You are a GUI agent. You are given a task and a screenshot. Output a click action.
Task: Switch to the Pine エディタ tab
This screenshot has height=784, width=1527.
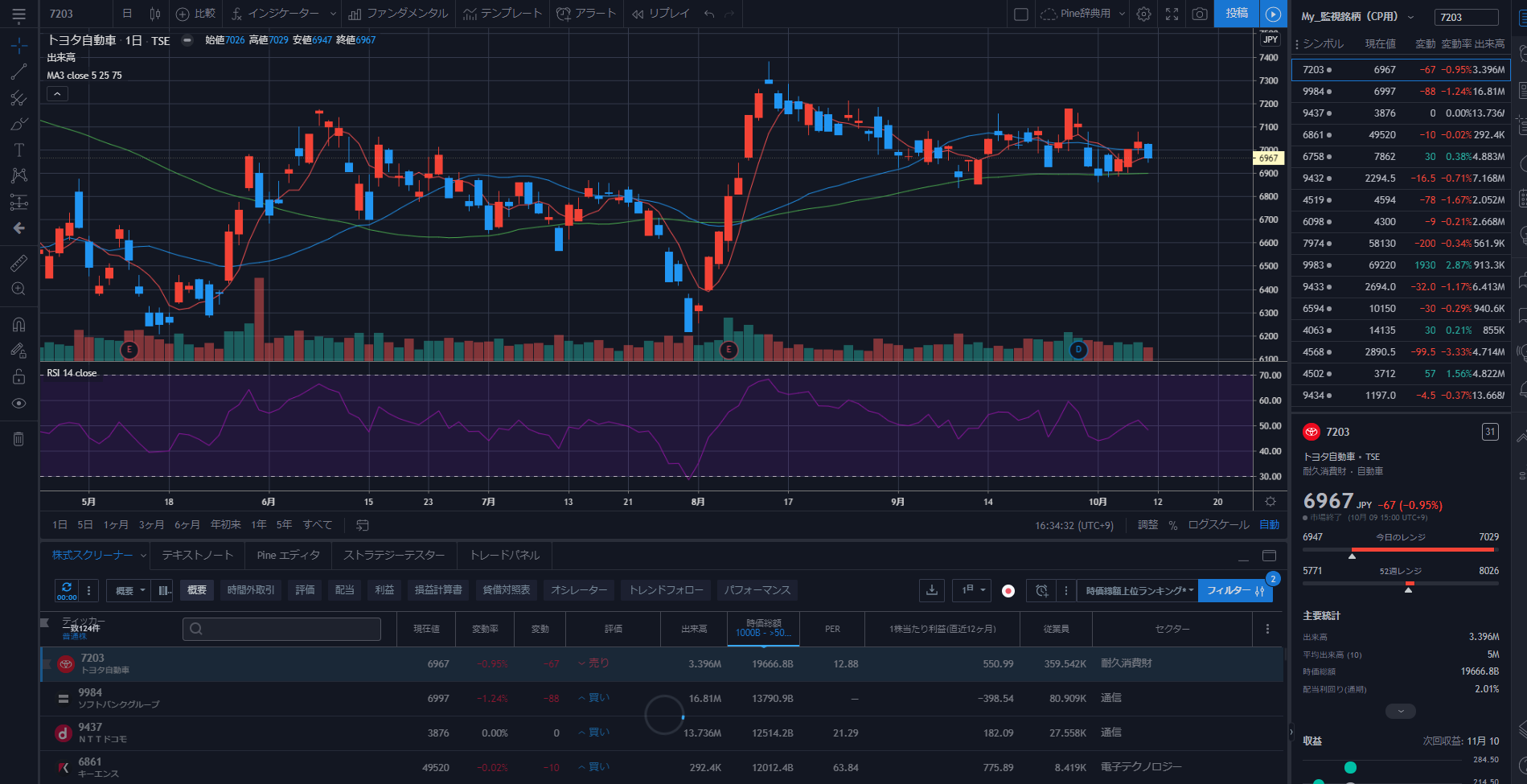[x=289, y=556]
